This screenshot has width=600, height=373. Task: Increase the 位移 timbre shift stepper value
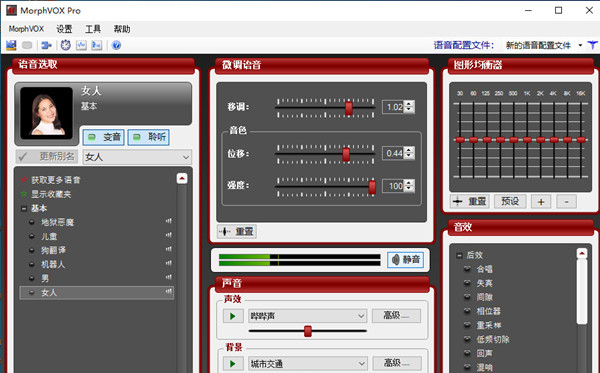point(409,150)
